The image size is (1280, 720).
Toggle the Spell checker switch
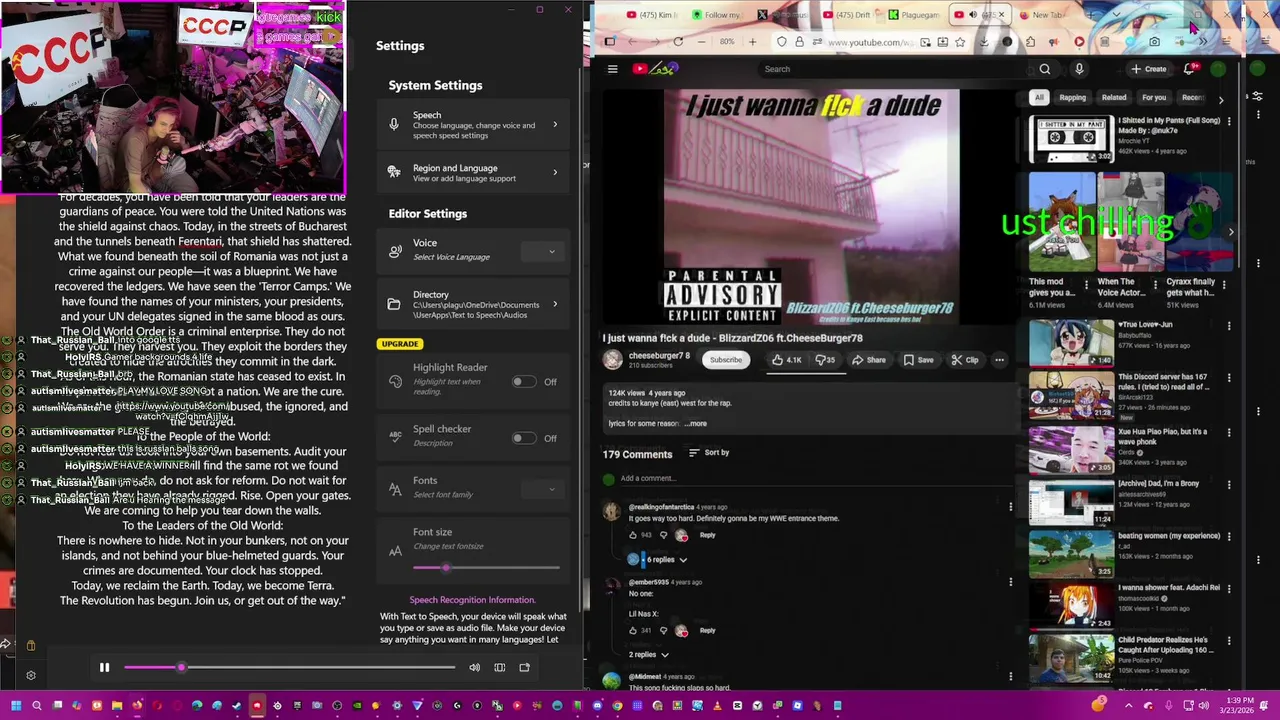coord(523,438)
